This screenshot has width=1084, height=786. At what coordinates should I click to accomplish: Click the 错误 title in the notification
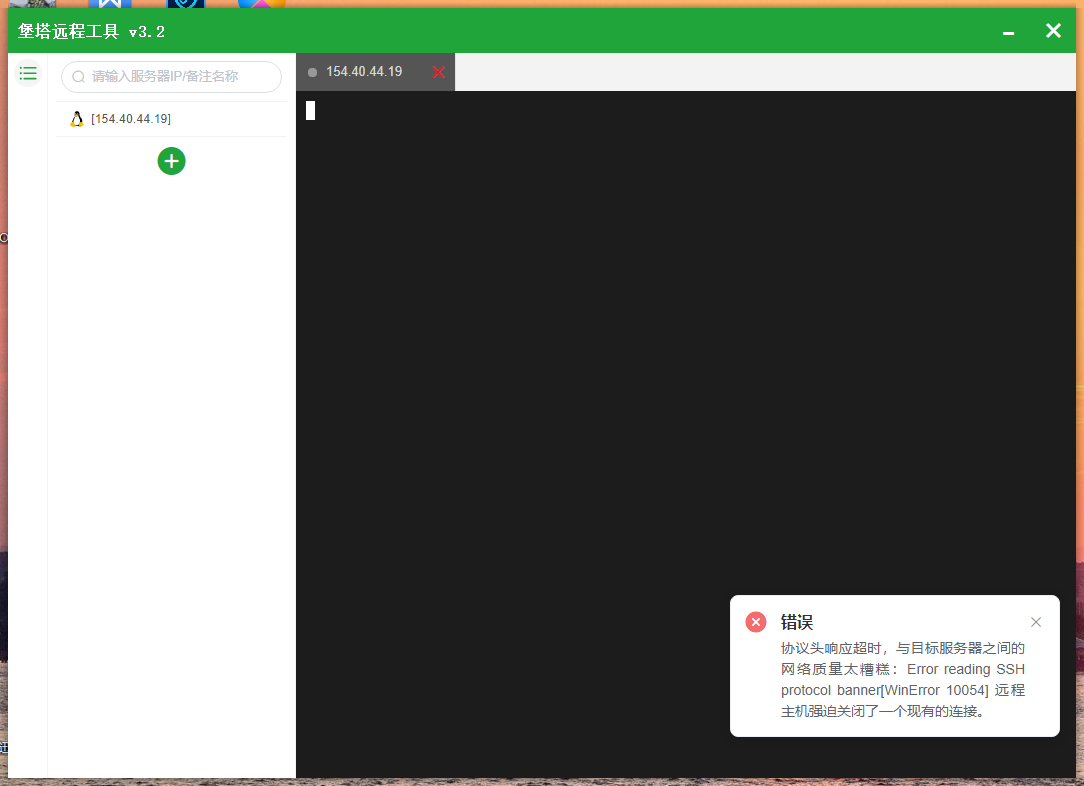(797, 622)
